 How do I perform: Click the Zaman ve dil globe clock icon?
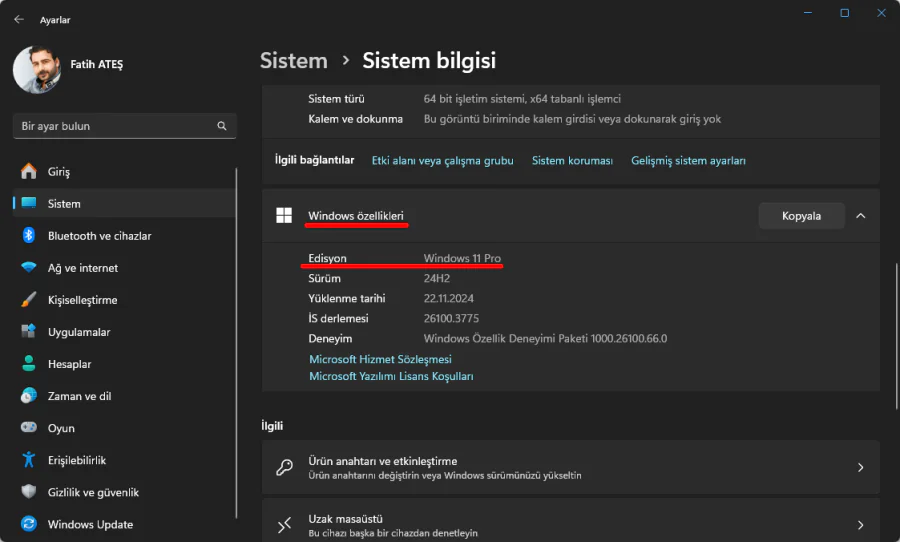click(x=29, y=396)
